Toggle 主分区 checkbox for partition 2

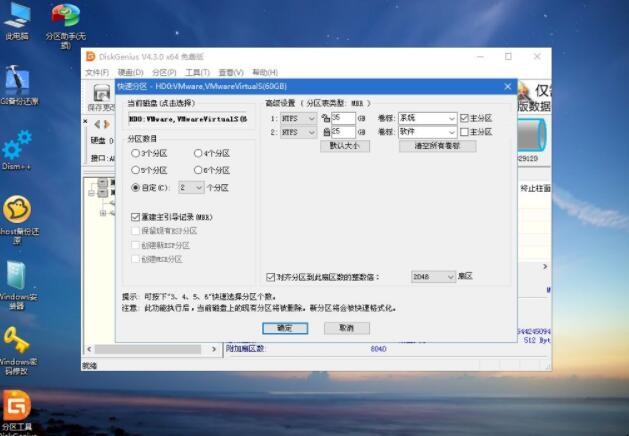point(464,132)
